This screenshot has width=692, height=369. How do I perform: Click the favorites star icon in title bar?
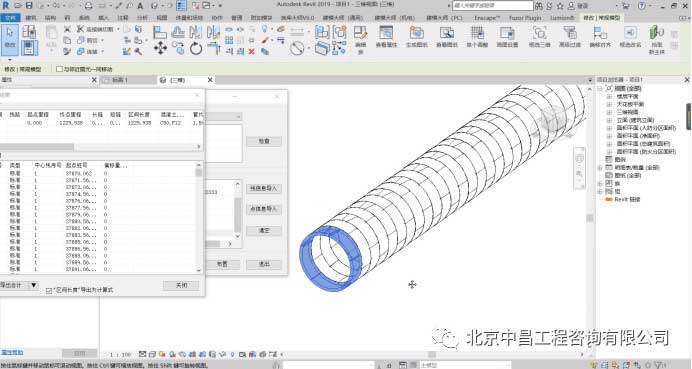pyautogui.click(x=560, y=6)
